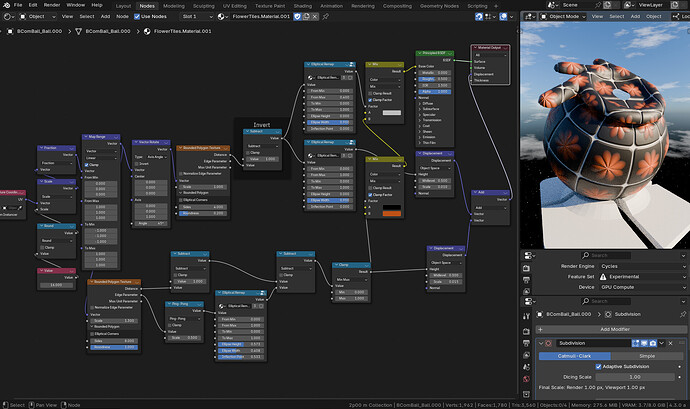The image size is (690, 409).
Task: Click the node editor overlay icon
Action: tap(503, 16)
